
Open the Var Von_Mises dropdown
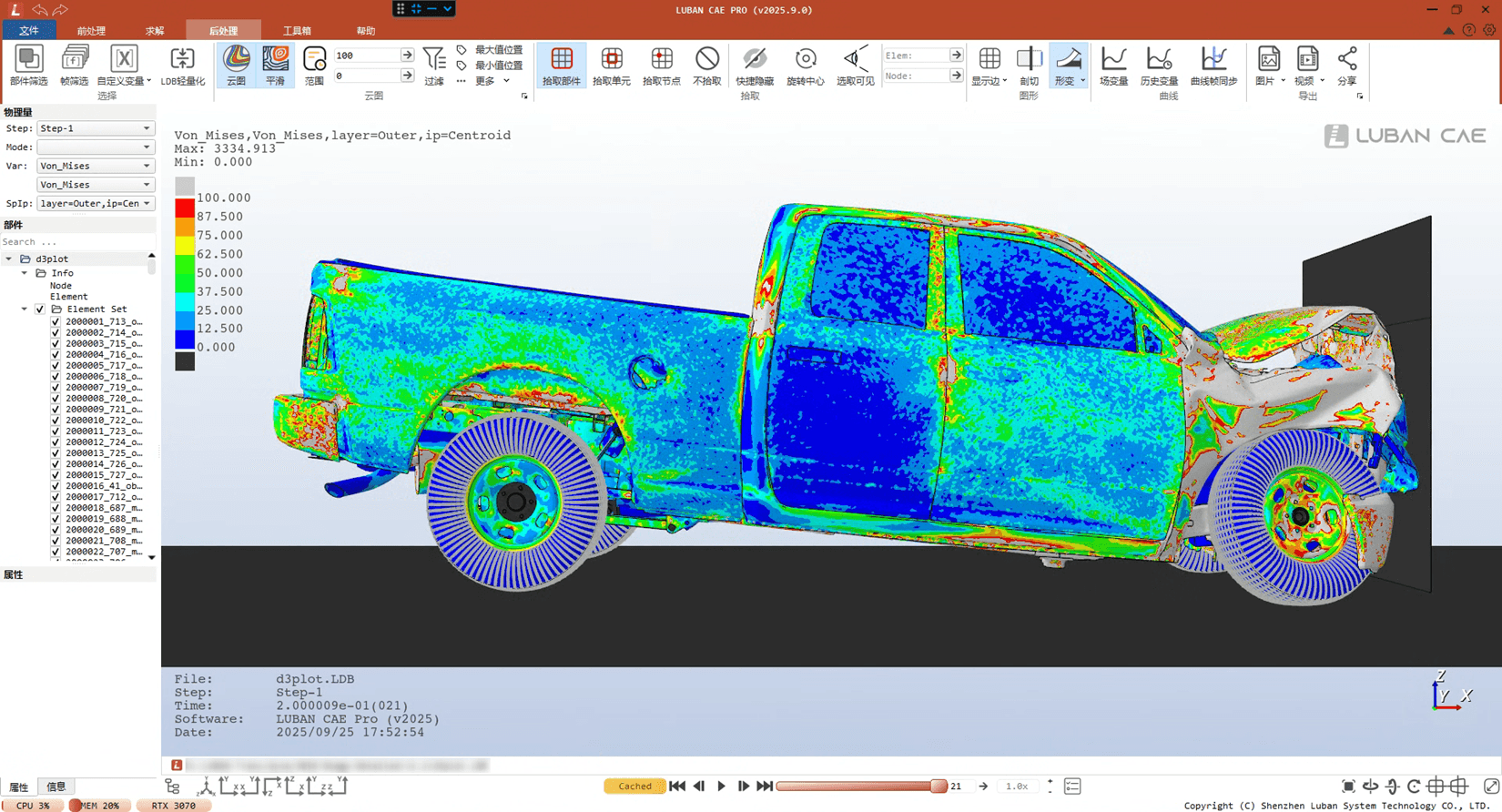pyautogui.click(x=95, y=166)
